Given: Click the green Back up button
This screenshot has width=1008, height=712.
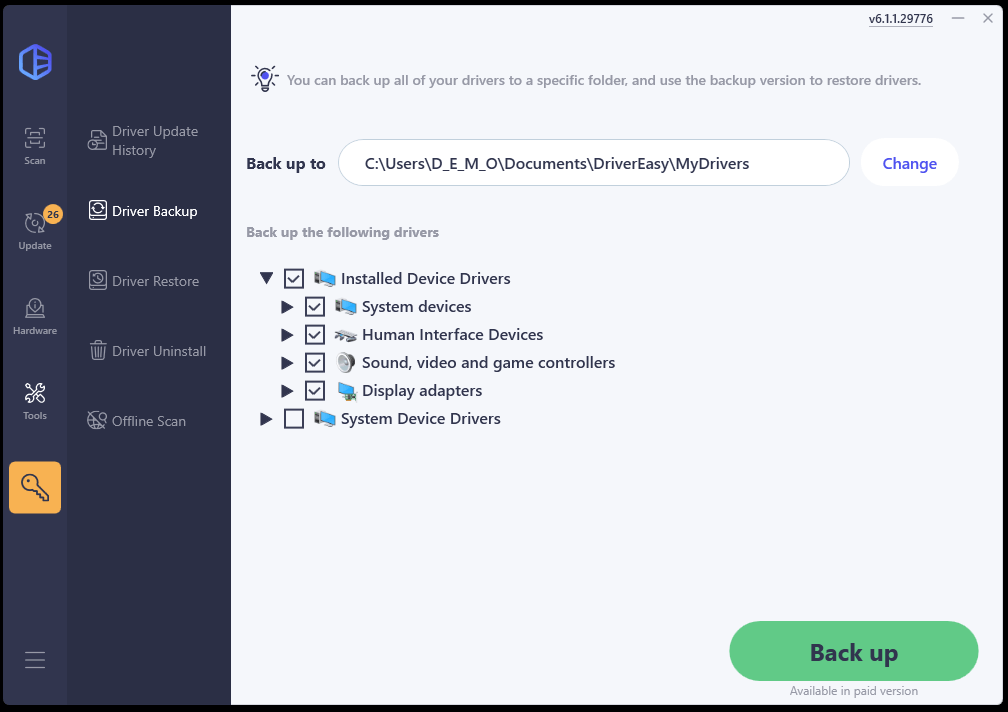Looking at the screenshot, I should pos(854,651).
